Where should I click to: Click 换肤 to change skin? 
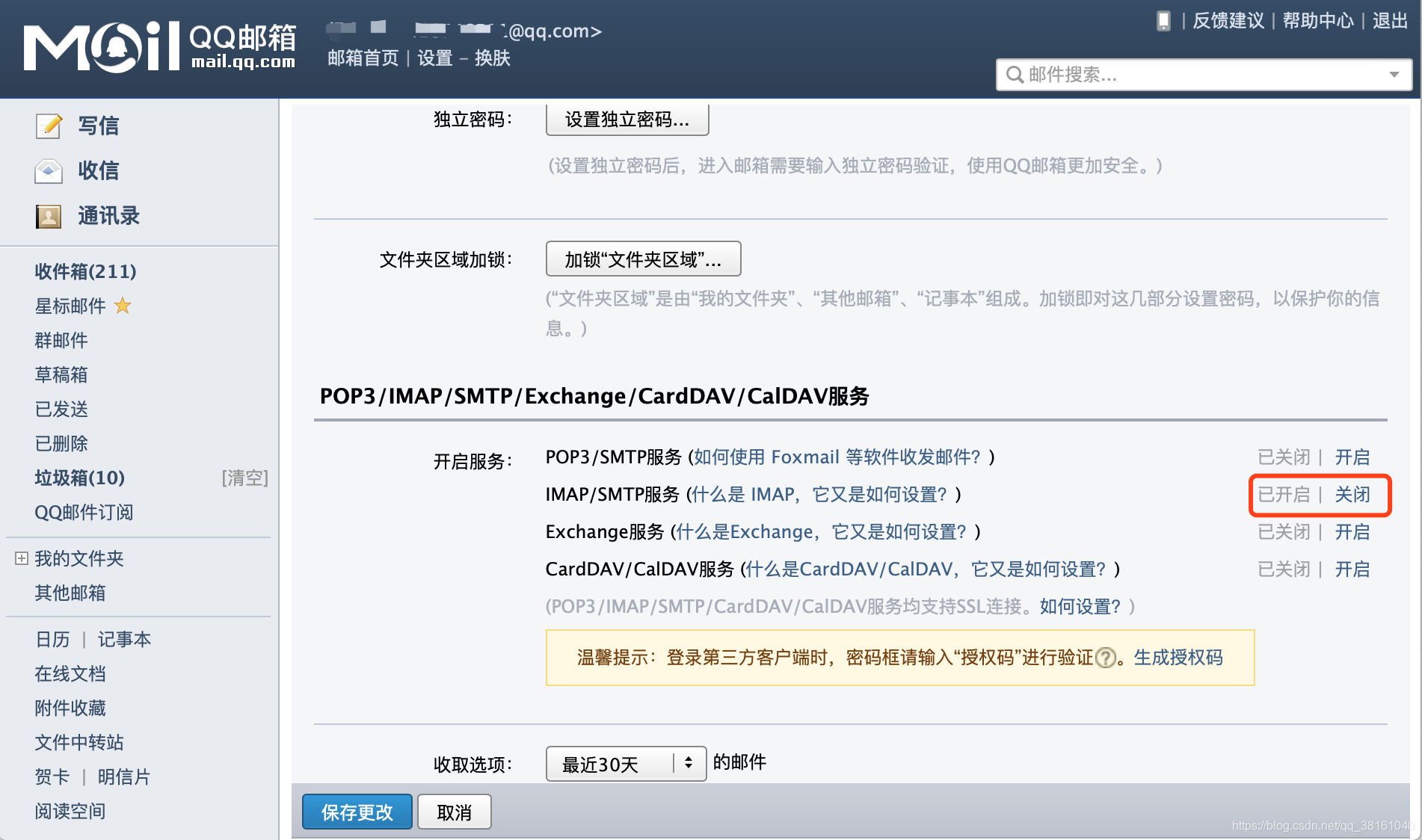[x=493, y=58]
